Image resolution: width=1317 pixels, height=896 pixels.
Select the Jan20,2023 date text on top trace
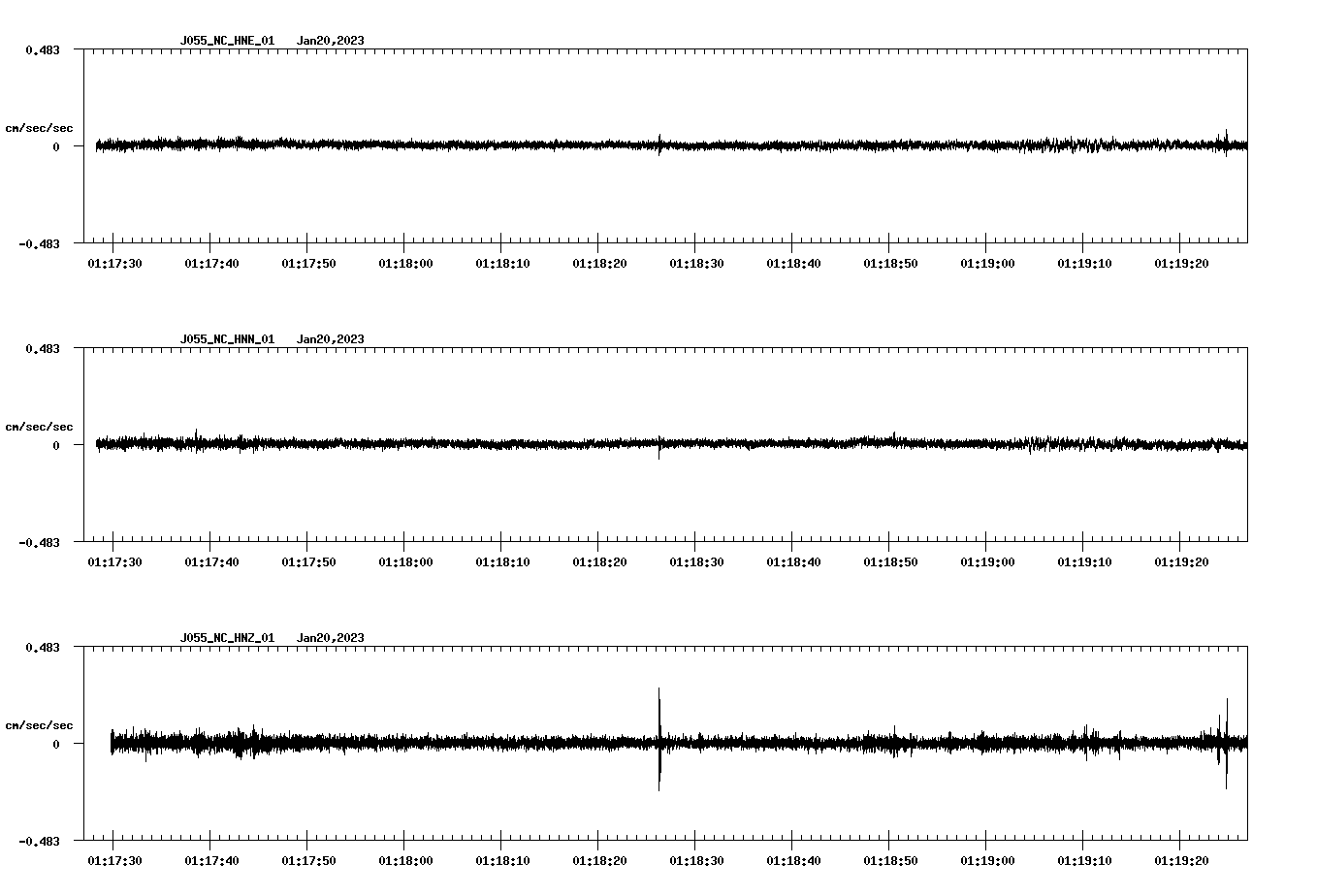click(331, 41)
